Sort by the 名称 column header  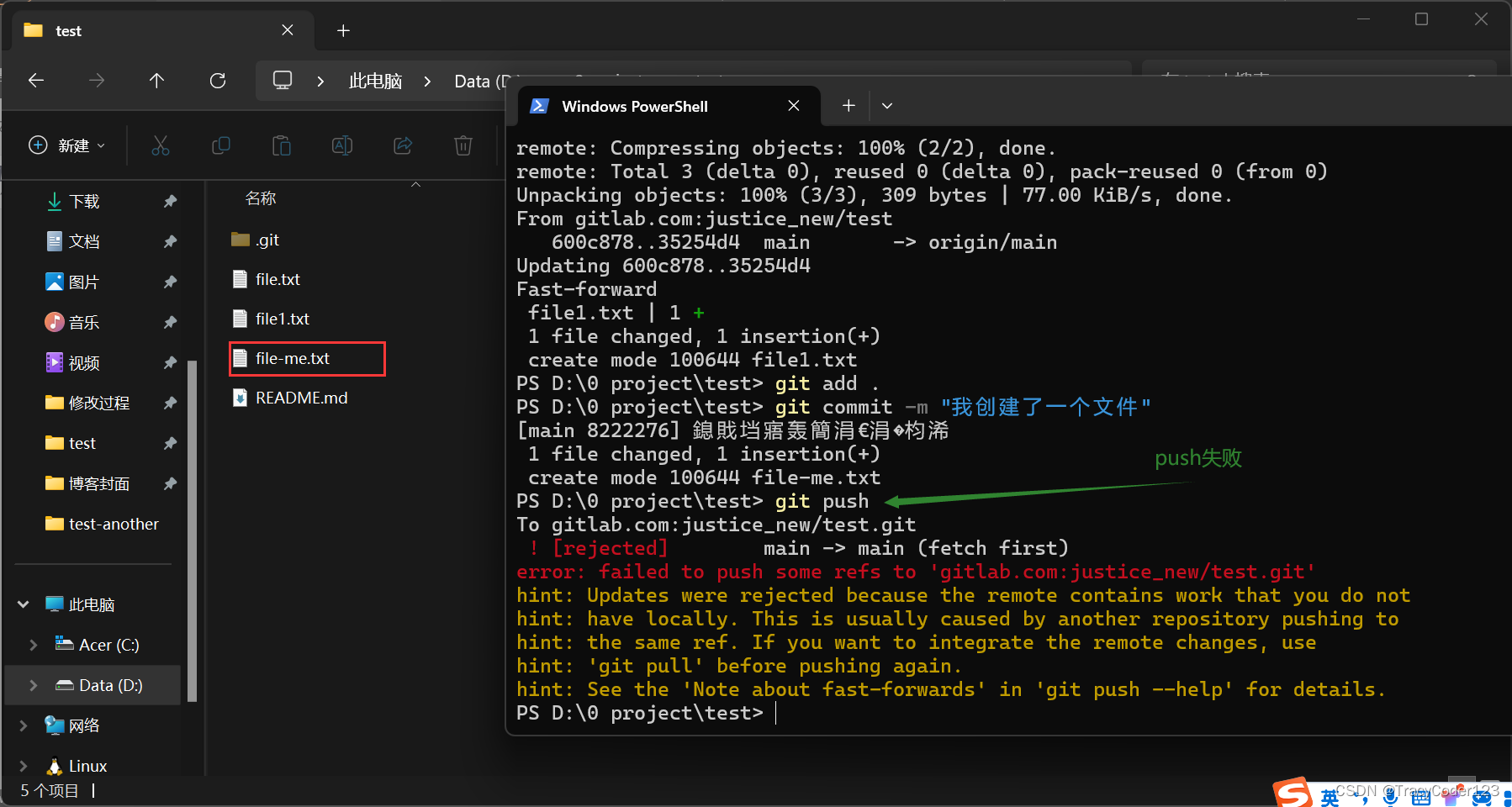click(x=261, y=198)
